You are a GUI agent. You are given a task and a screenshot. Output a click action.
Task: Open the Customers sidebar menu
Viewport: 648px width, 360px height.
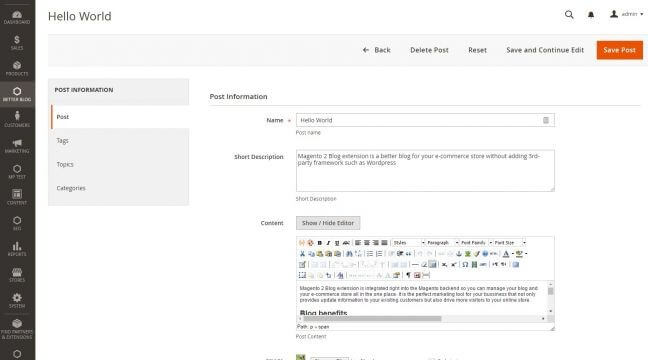17,120
